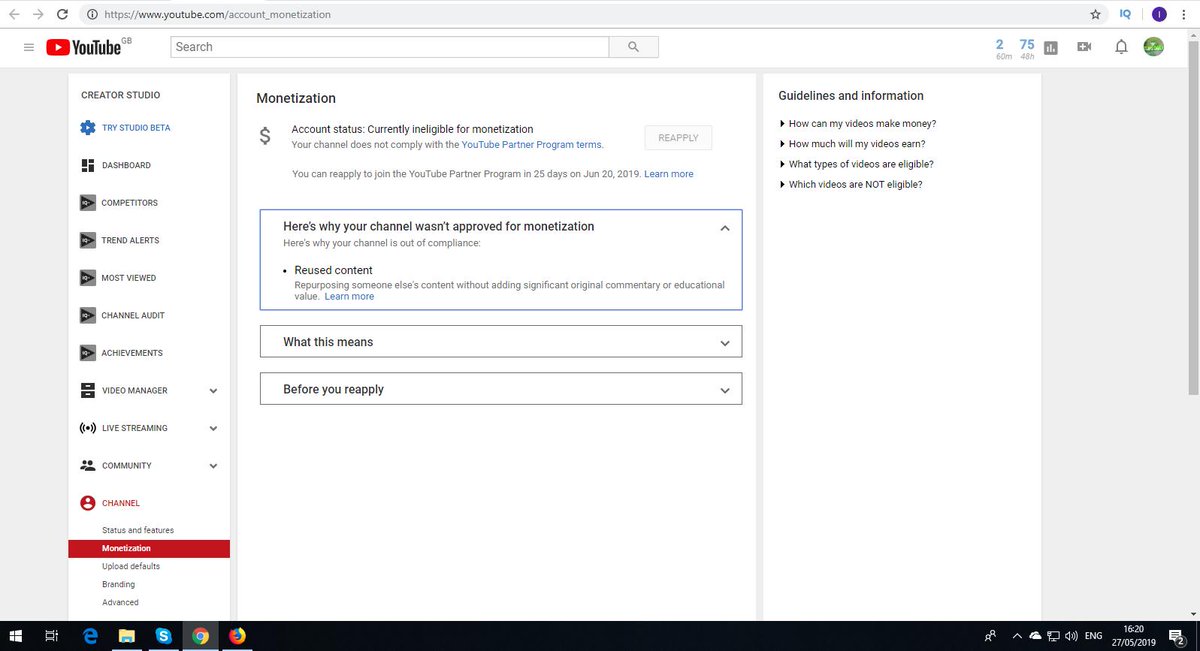Click the Achievements vidIQ icon
Screen dimensions: 1200x651
point(88,353)
